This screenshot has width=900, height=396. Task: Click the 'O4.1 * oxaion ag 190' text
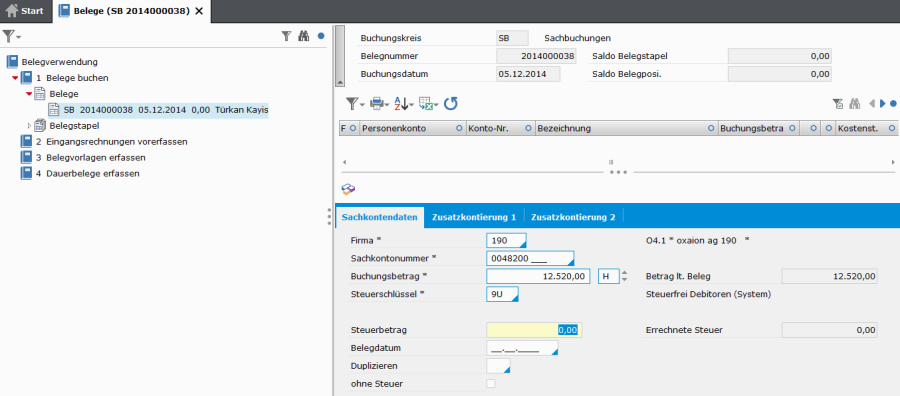pos(690,241)
